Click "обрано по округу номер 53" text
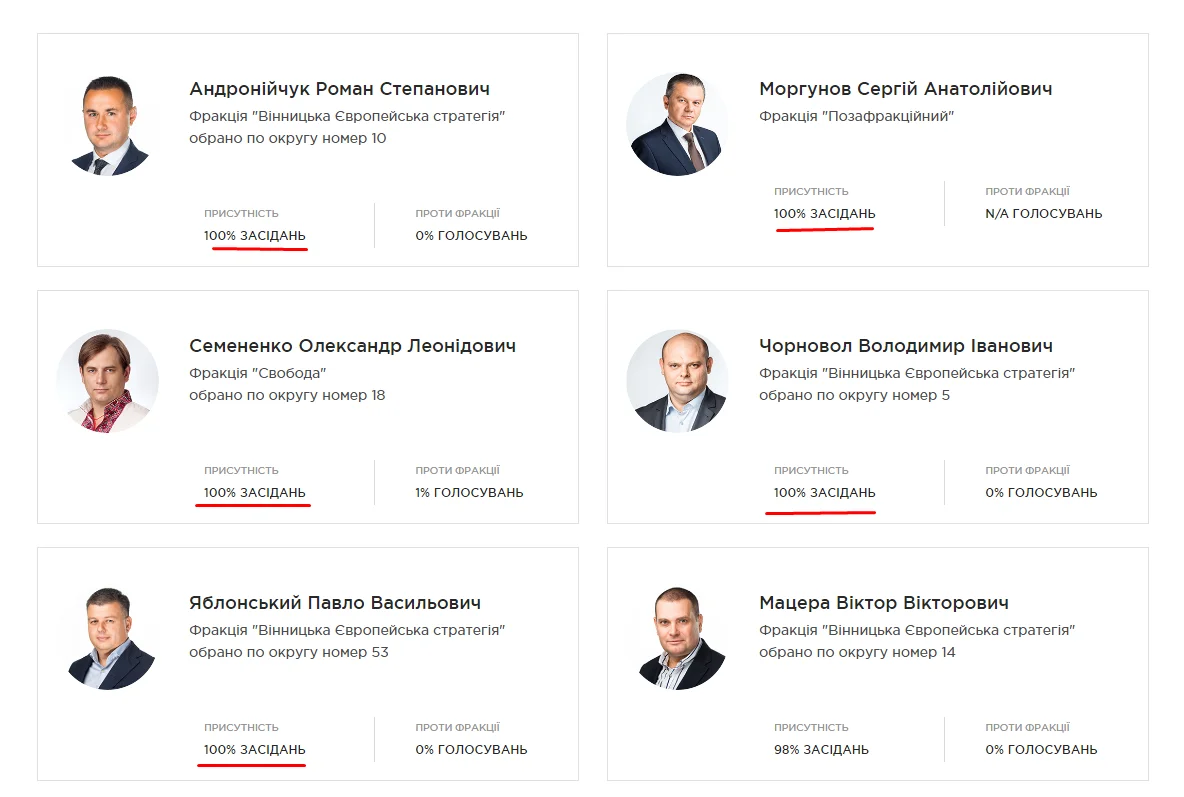Screen dimensions: 1184x797 coord(289,652)
